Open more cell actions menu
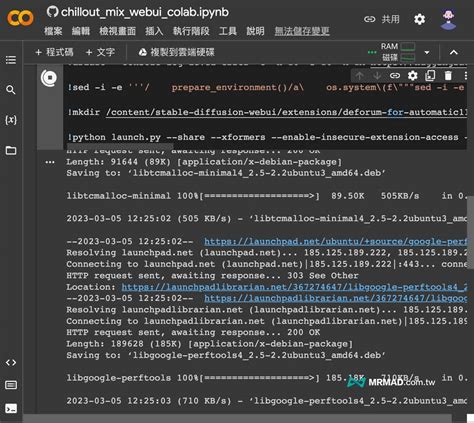 [465, 76]
